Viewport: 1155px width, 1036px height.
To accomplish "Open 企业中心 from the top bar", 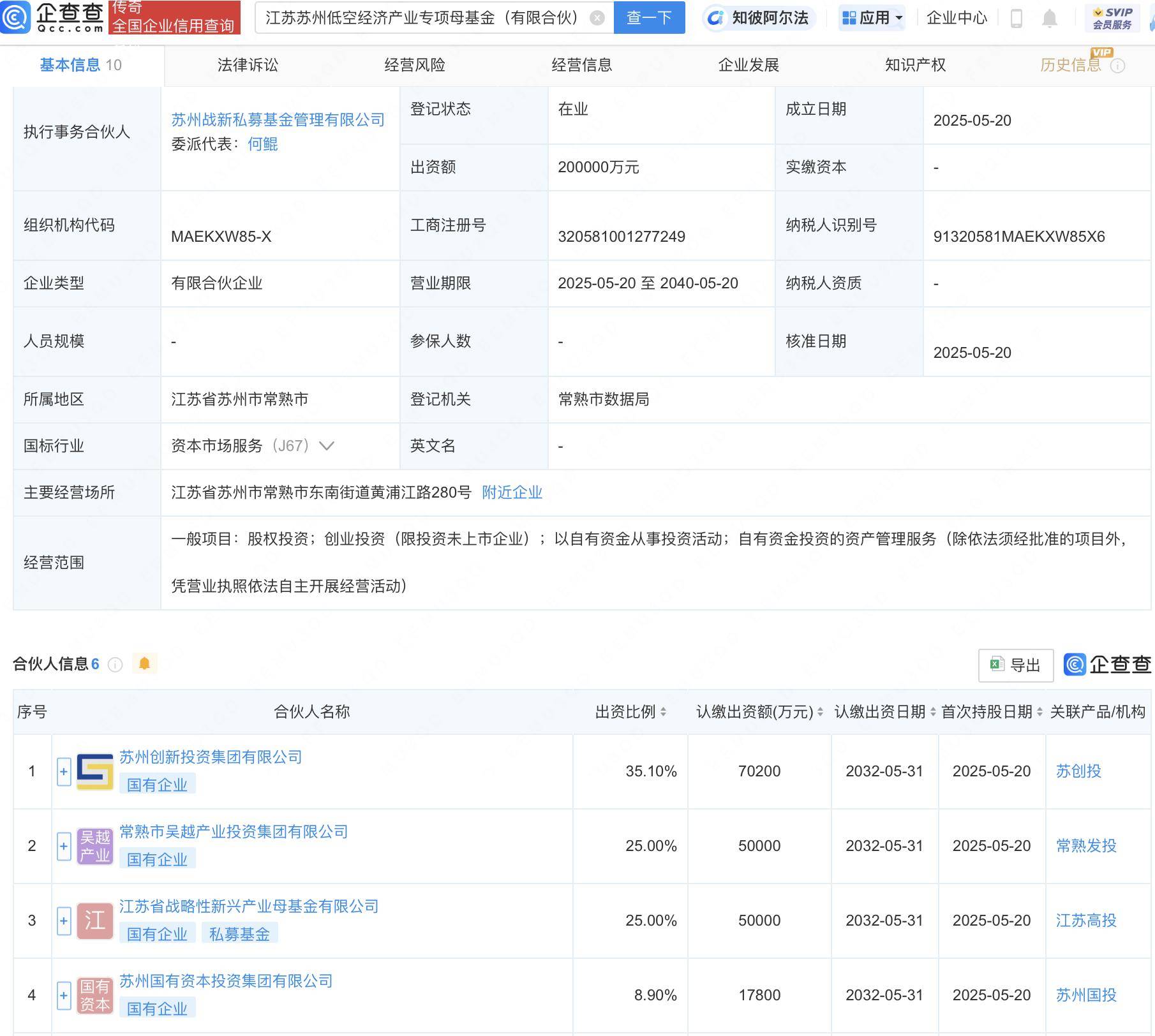I will [955, 18].
